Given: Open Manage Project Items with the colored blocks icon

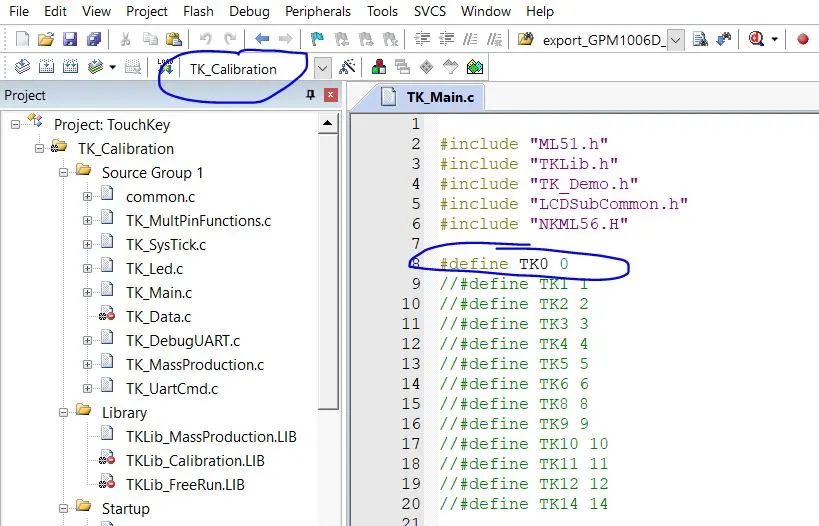Looking at the screenshot, I should (x=379, y=67).
